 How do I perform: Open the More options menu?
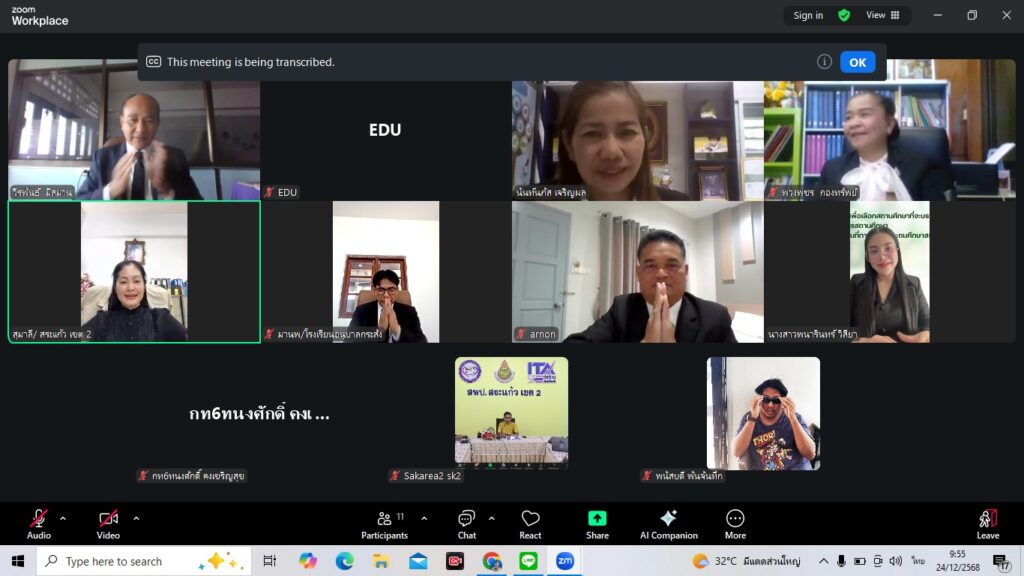(735, 524)
